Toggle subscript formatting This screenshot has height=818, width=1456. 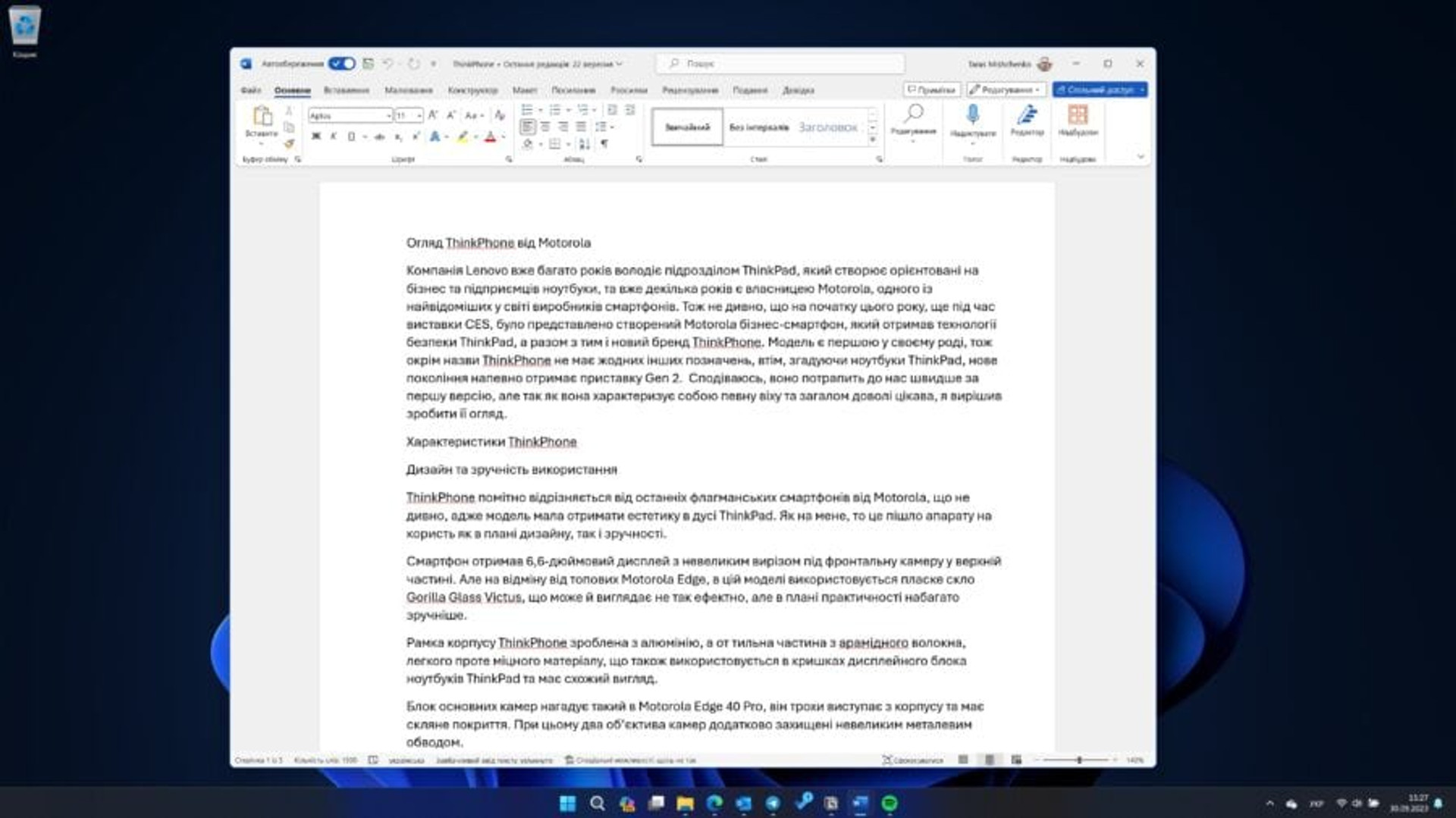click(398, 137)
